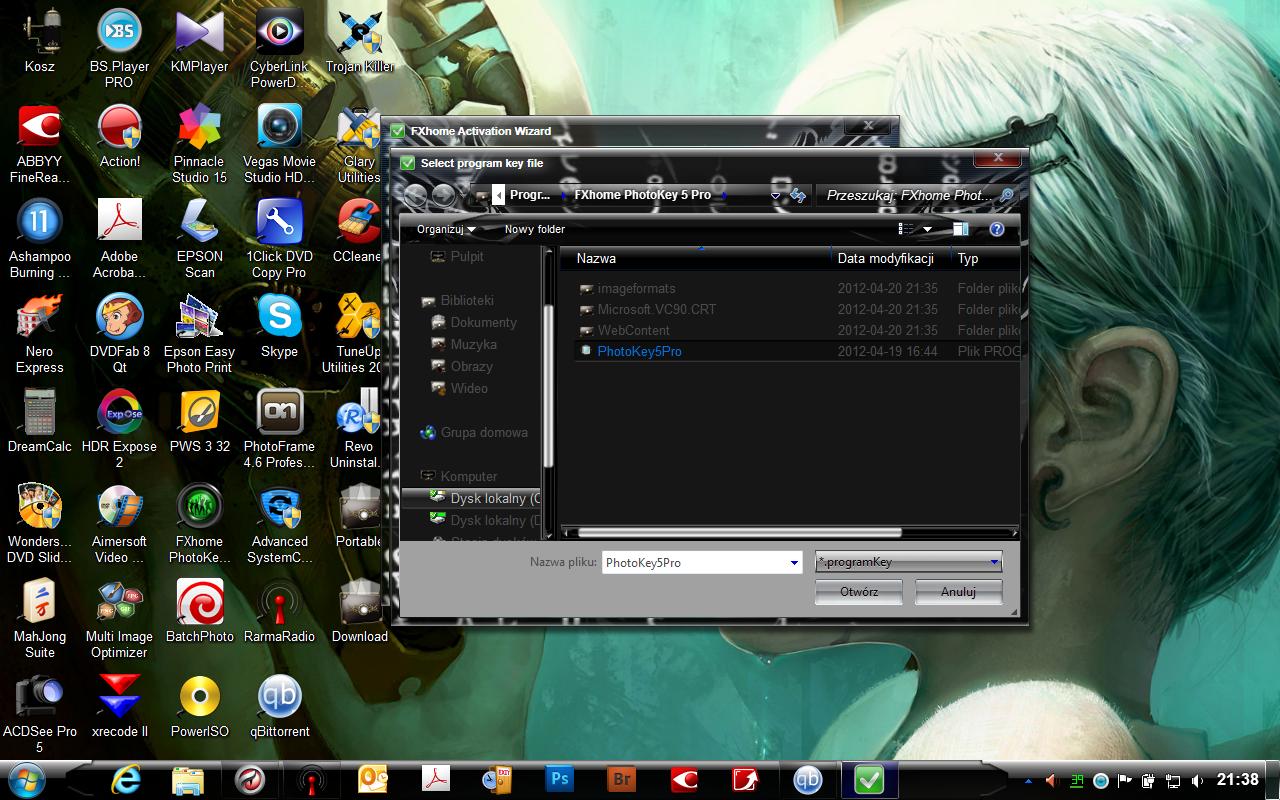Open the Windows Start orb
Viewport: 1280px width, 800px height.
(27, 779)
